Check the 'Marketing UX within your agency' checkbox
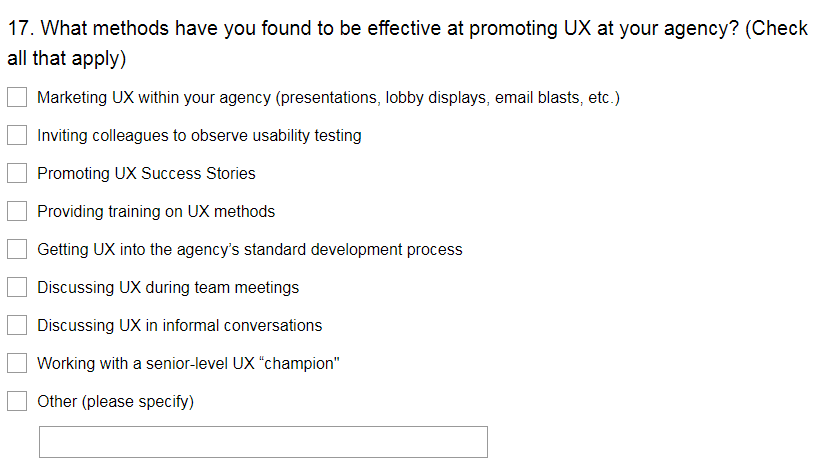This screenshot has width=826, height=474. pyautogui.click(x=17, y=98)
